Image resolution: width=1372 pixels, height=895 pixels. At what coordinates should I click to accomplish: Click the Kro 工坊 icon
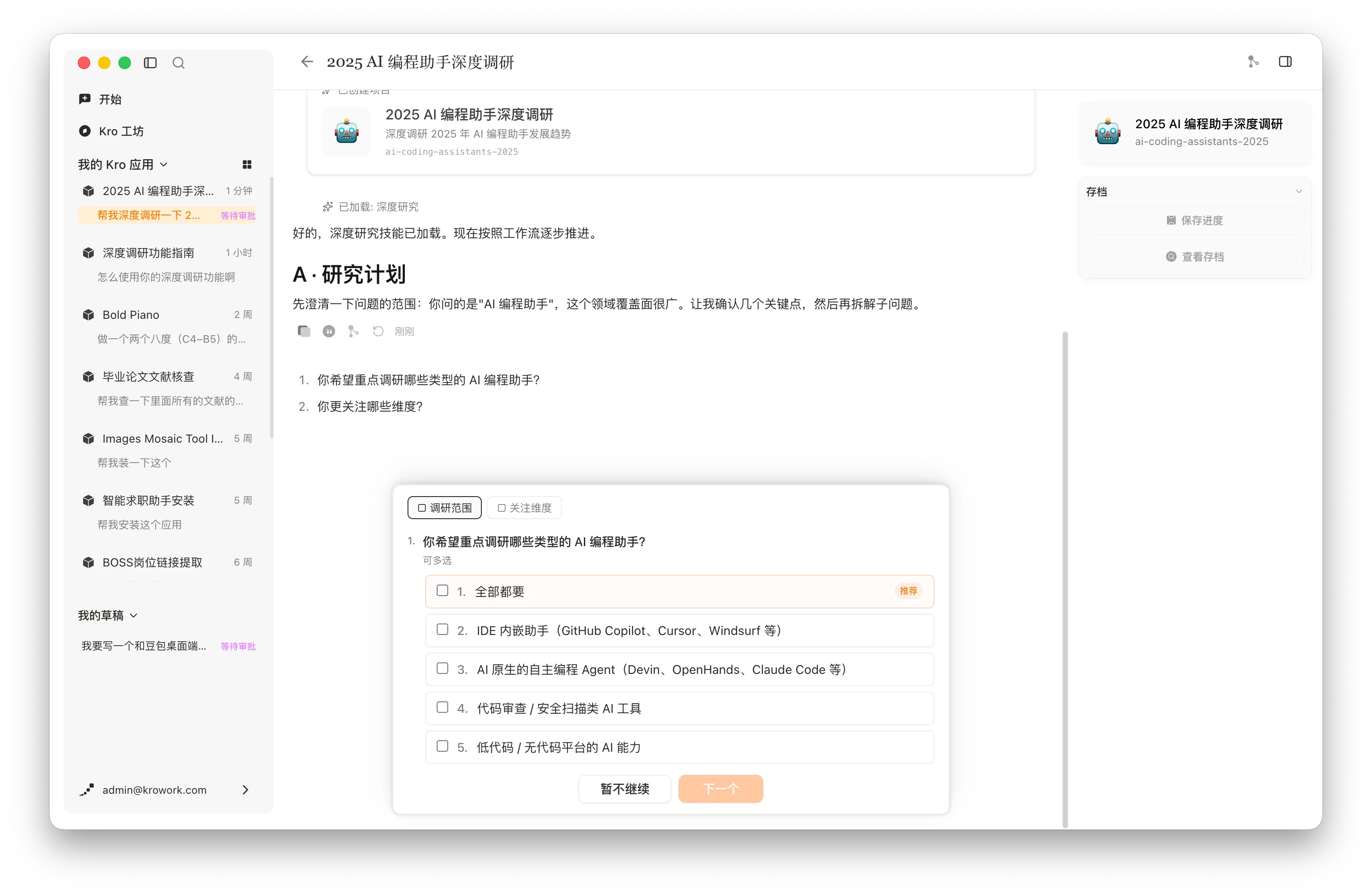coord(85,131)
